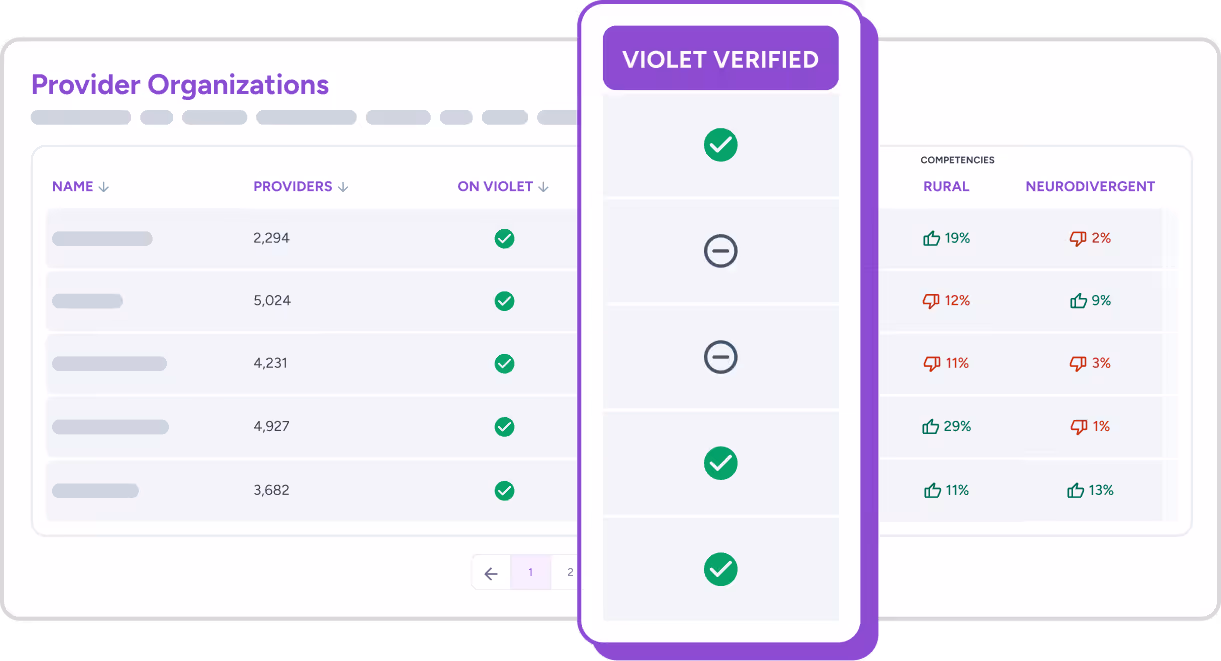Click the thumbs-up icon next to 19% Rural
This screenshot has height=661, width=1221.
pos(930,238)
